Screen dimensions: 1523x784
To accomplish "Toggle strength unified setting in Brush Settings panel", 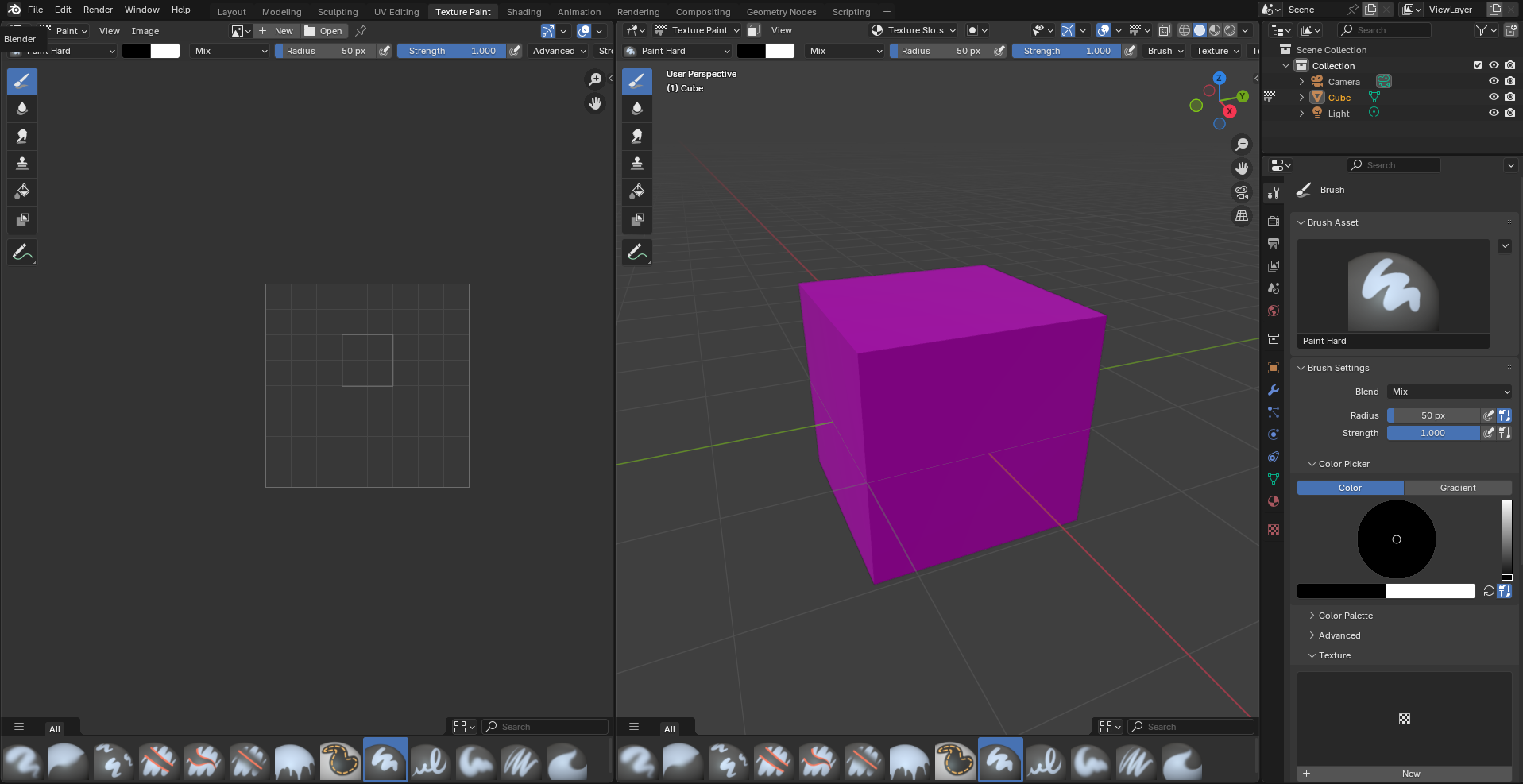I will [1504, 433].
